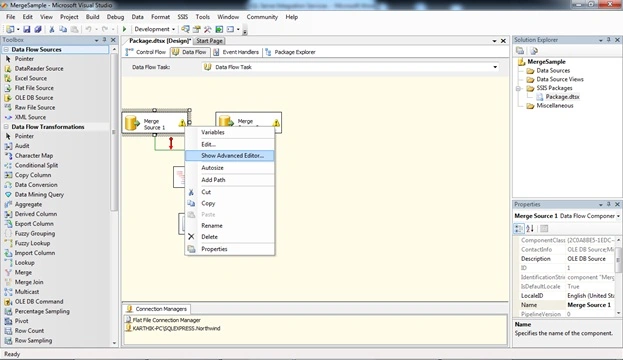Select Data Conversion transformation
623x360 pixels.
pyautogui.click(x=36, y=185)
